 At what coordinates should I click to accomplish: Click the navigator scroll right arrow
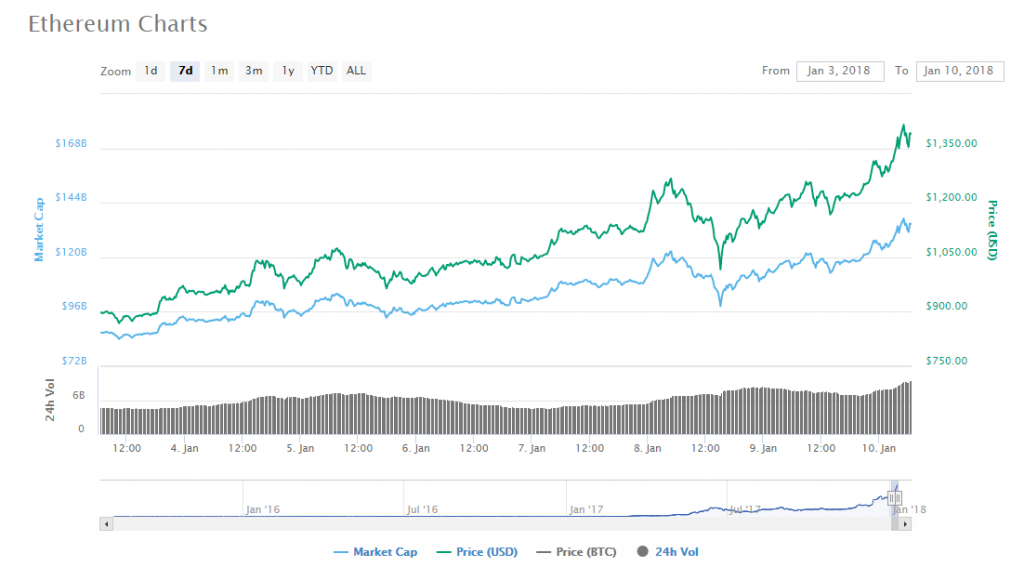(x=904, y=524)
